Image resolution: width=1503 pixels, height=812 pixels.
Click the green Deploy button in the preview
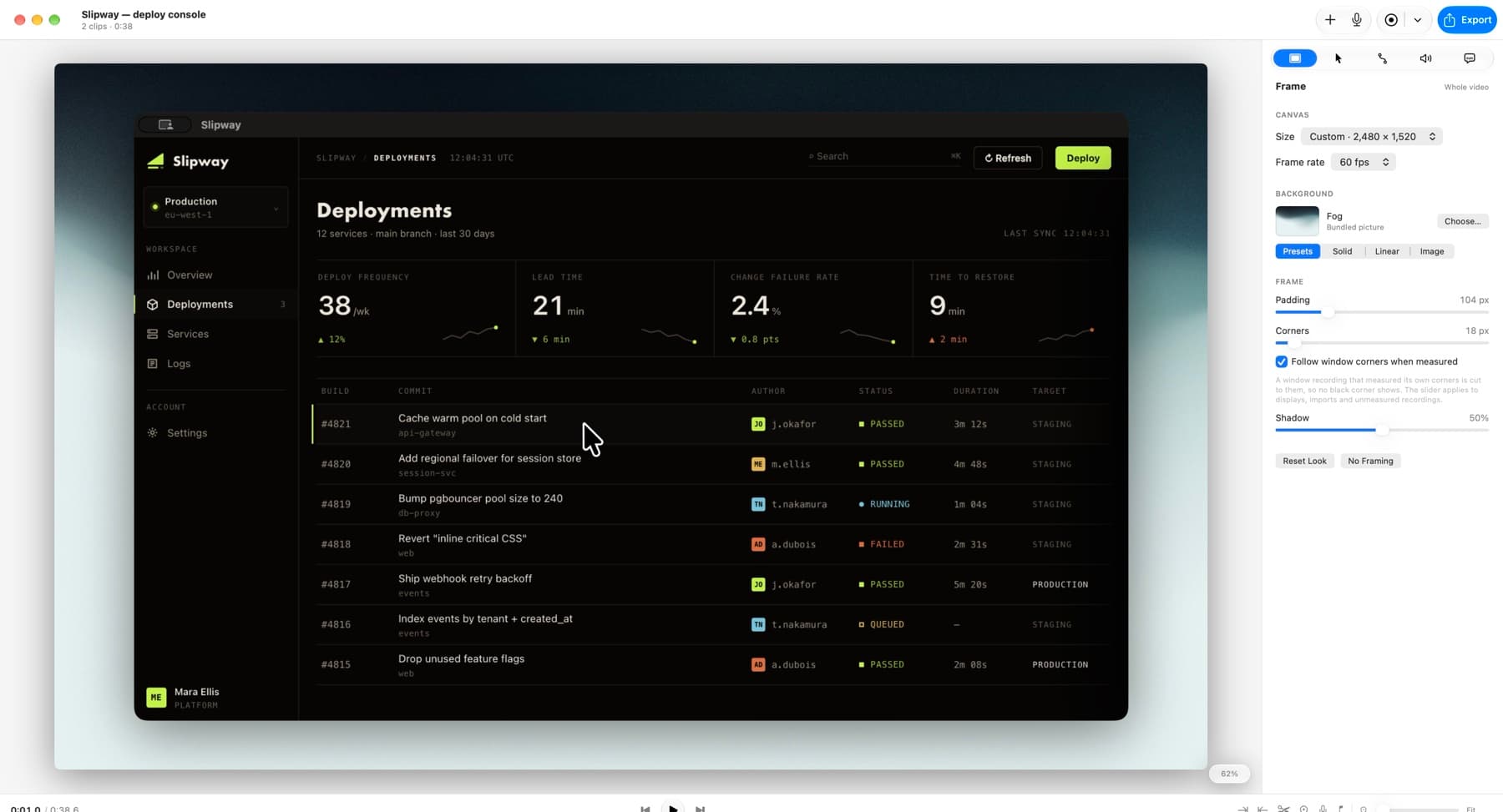1083,159
